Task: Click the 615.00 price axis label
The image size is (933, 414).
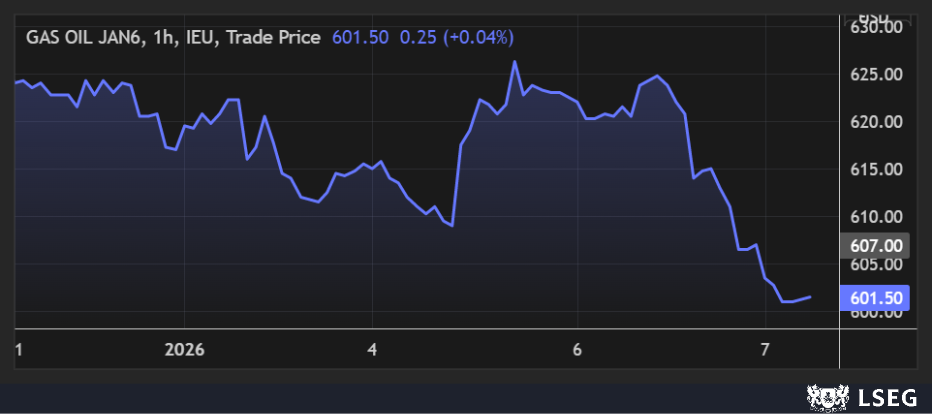Action: [877, 169]
